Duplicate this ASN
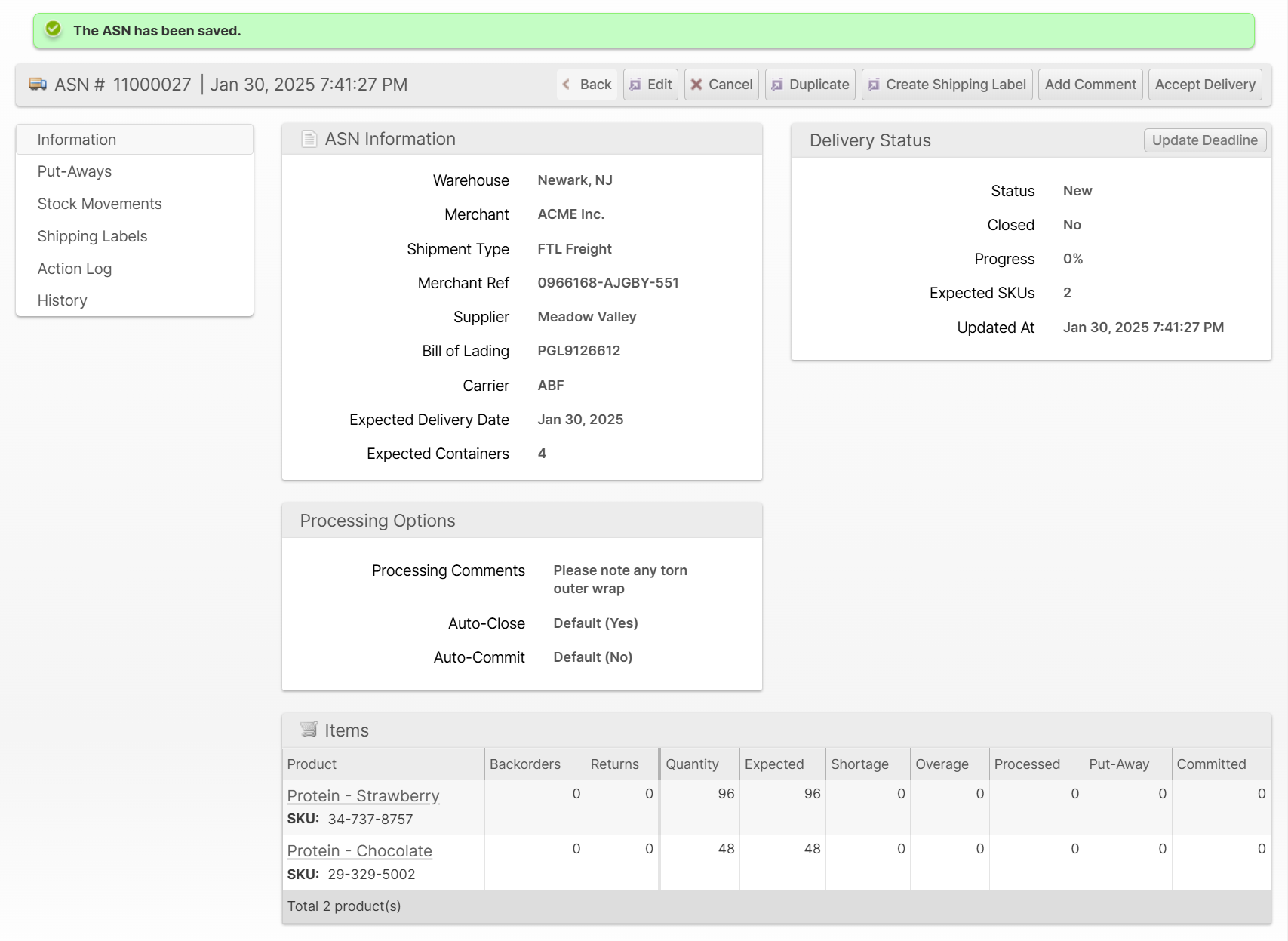 (x=810, y=85)
